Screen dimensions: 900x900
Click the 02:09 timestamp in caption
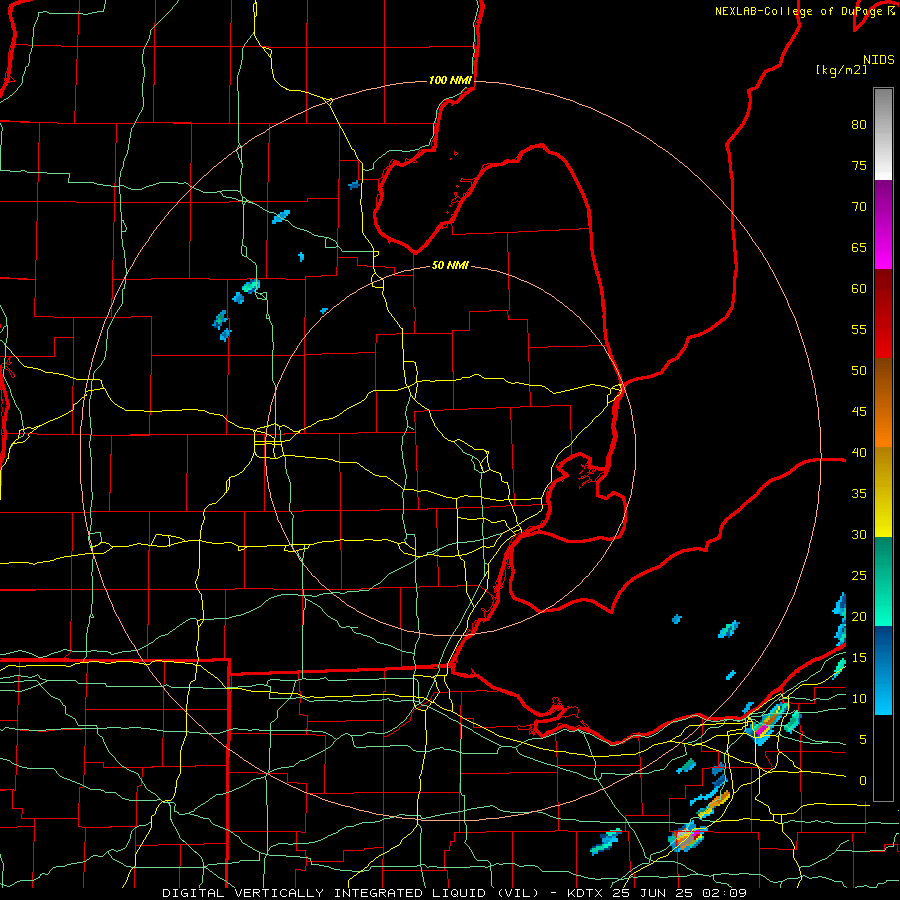tap(724, 893)
